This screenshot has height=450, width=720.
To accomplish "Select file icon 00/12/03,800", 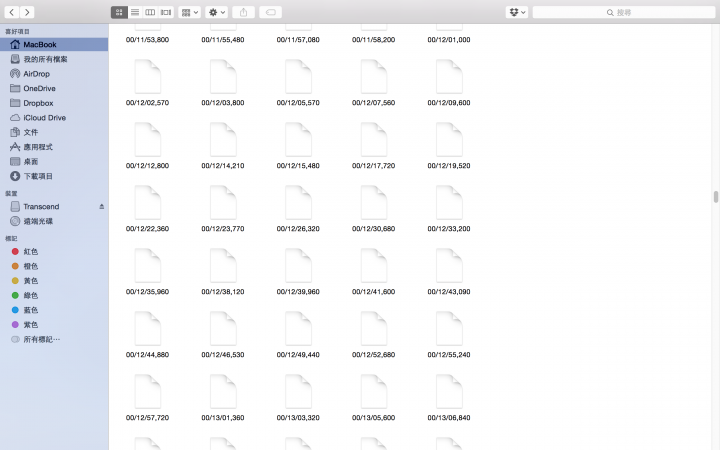I will [x=223, y=77].
